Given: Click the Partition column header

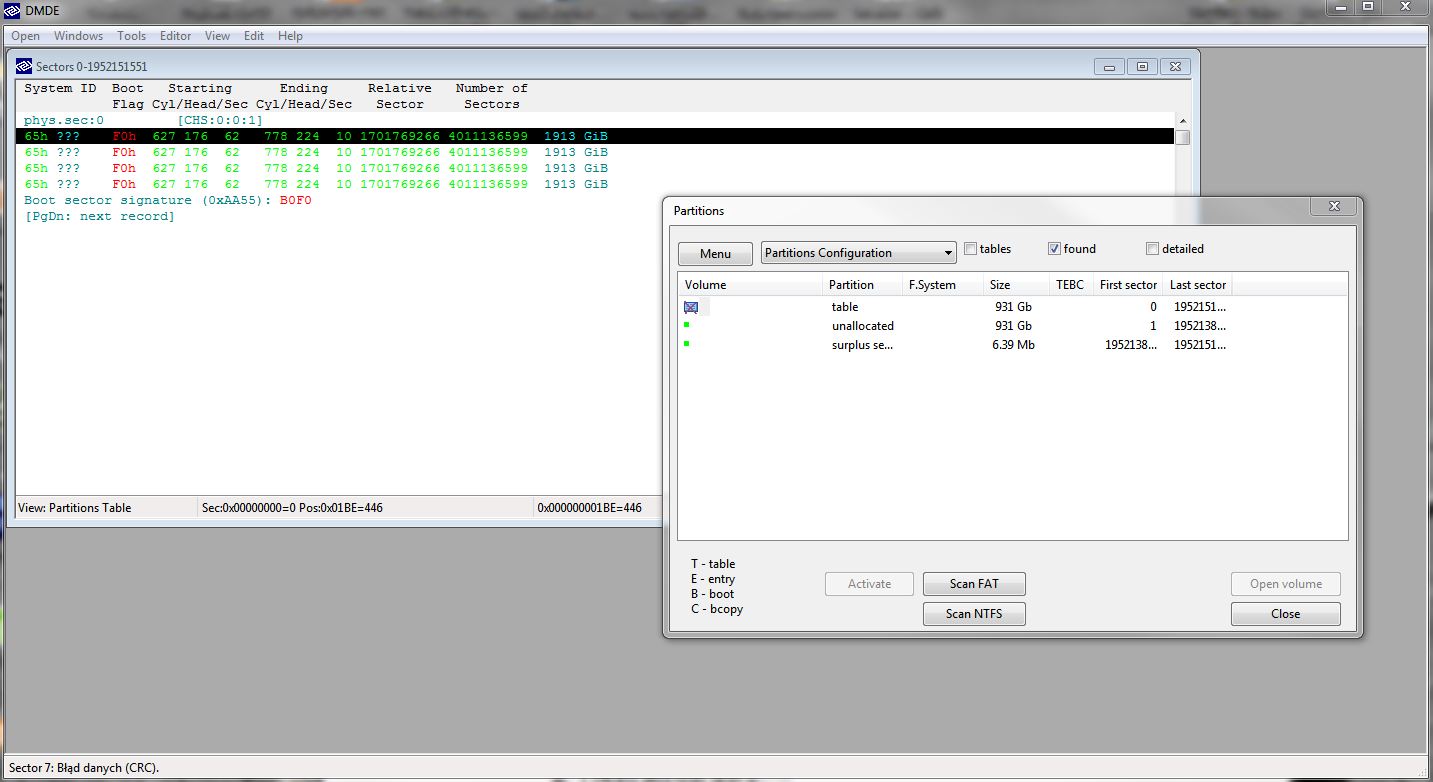Looking at the screenshot, I should coord(862,285).
